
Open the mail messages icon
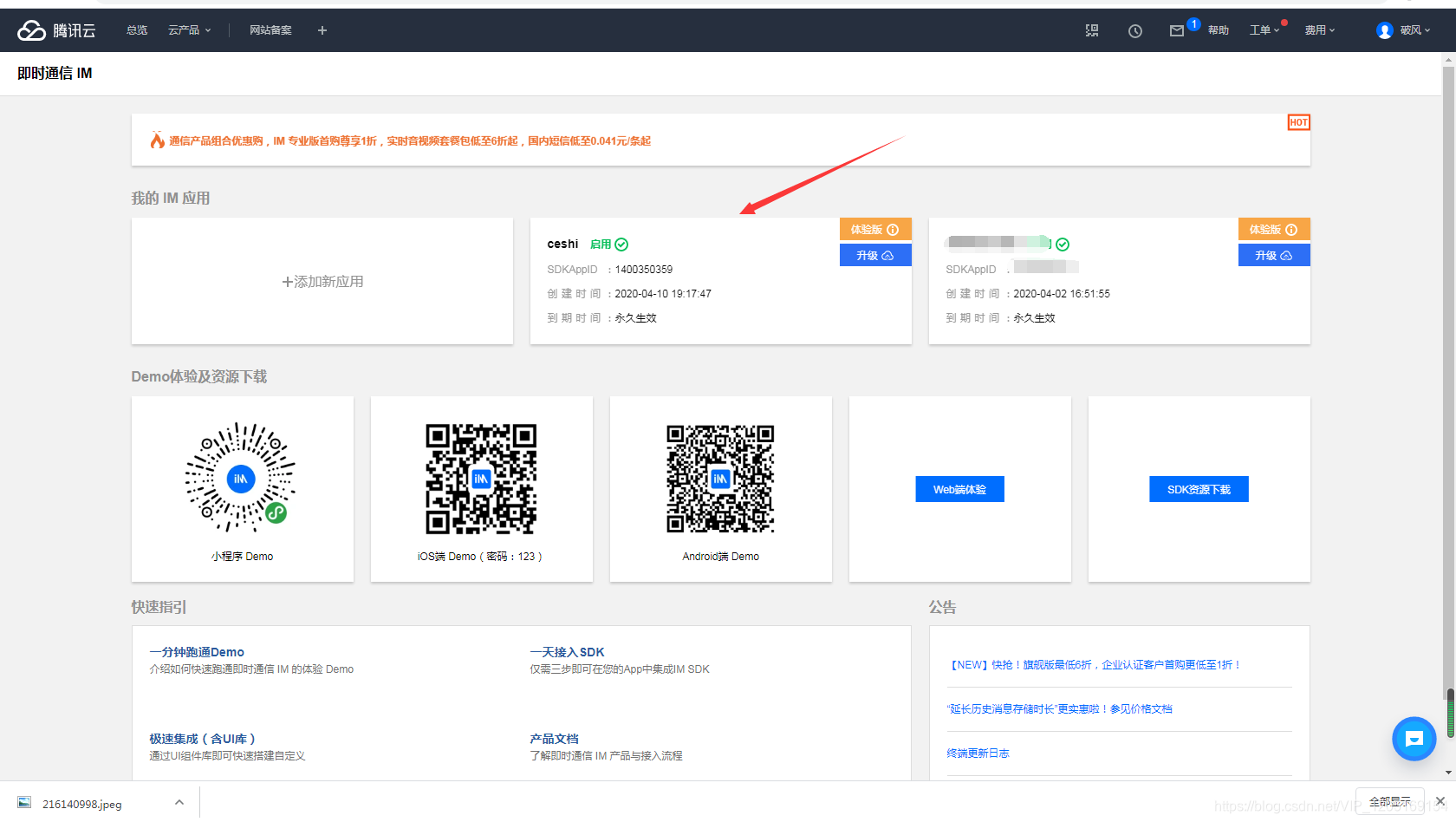(1177, 30)
